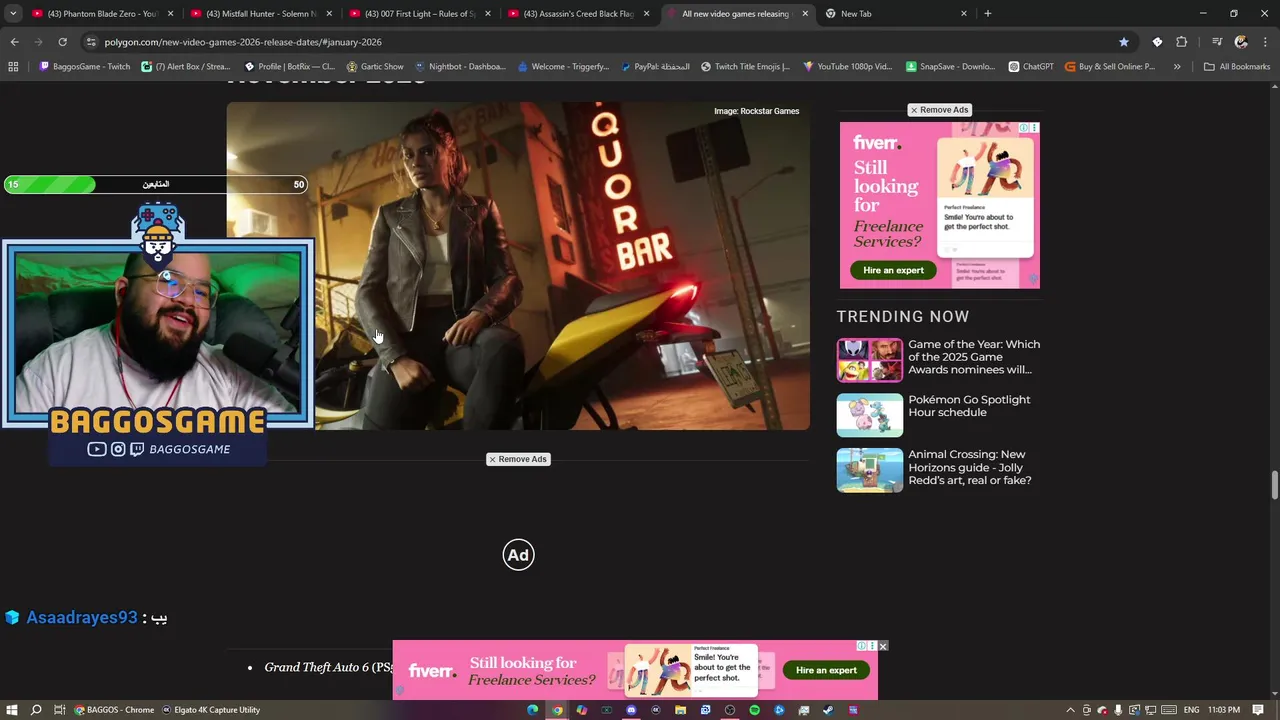Open the Chrome extensions puzzle icon
Image resolution: width=1280 pixels, height=720 pixels.
tap(1182, 42)
